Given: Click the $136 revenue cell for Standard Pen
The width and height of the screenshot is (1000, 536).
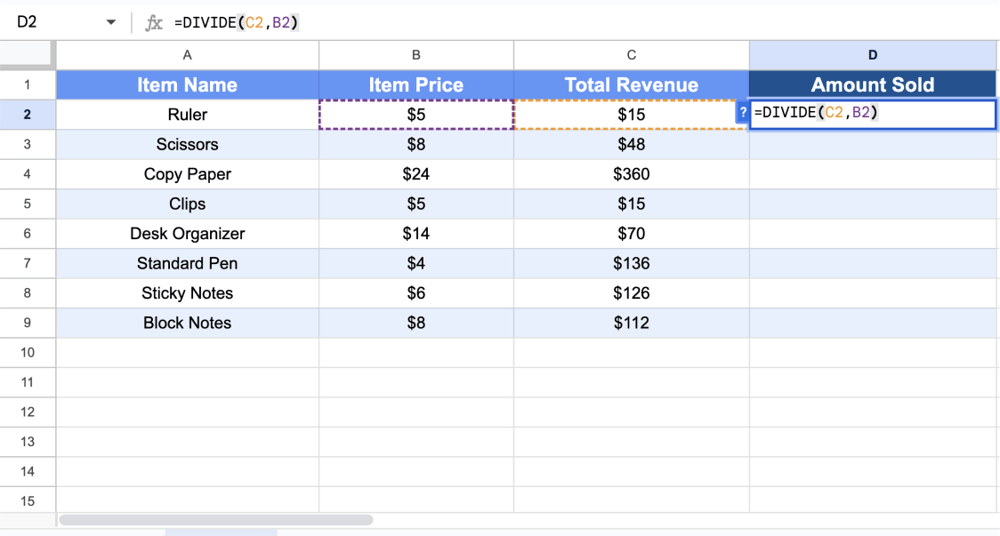Looking at the screenshot, I should coord(631,264).
